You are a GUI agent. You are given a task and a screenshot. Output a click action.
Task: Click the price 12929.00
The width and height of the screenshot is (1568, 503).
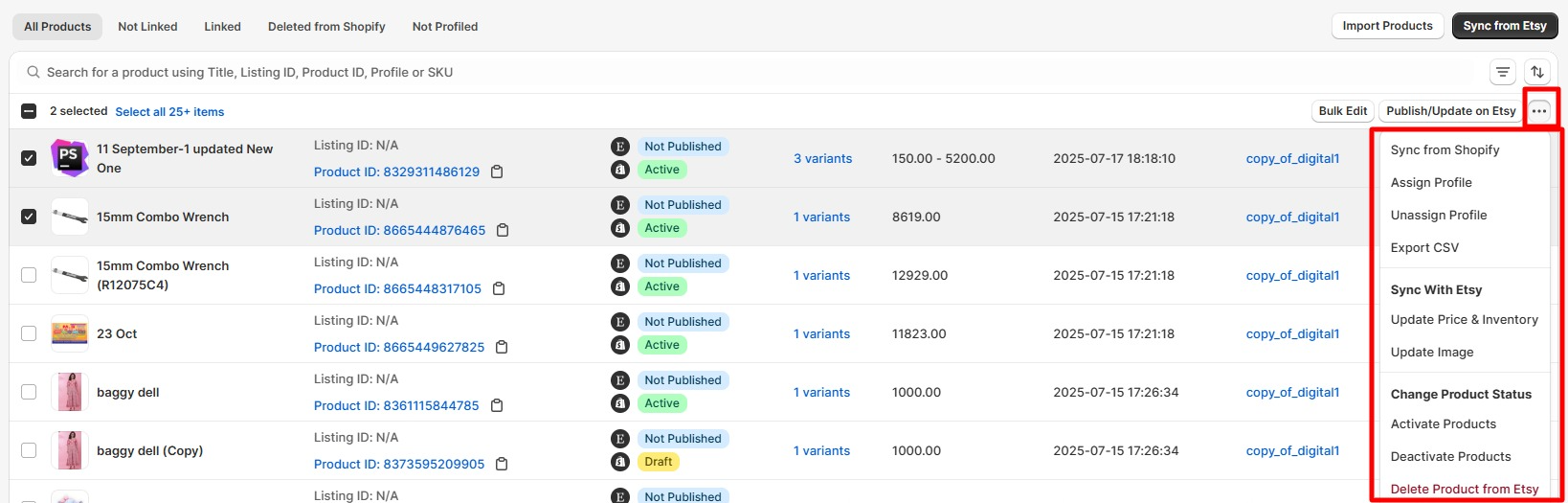(920, 275)
